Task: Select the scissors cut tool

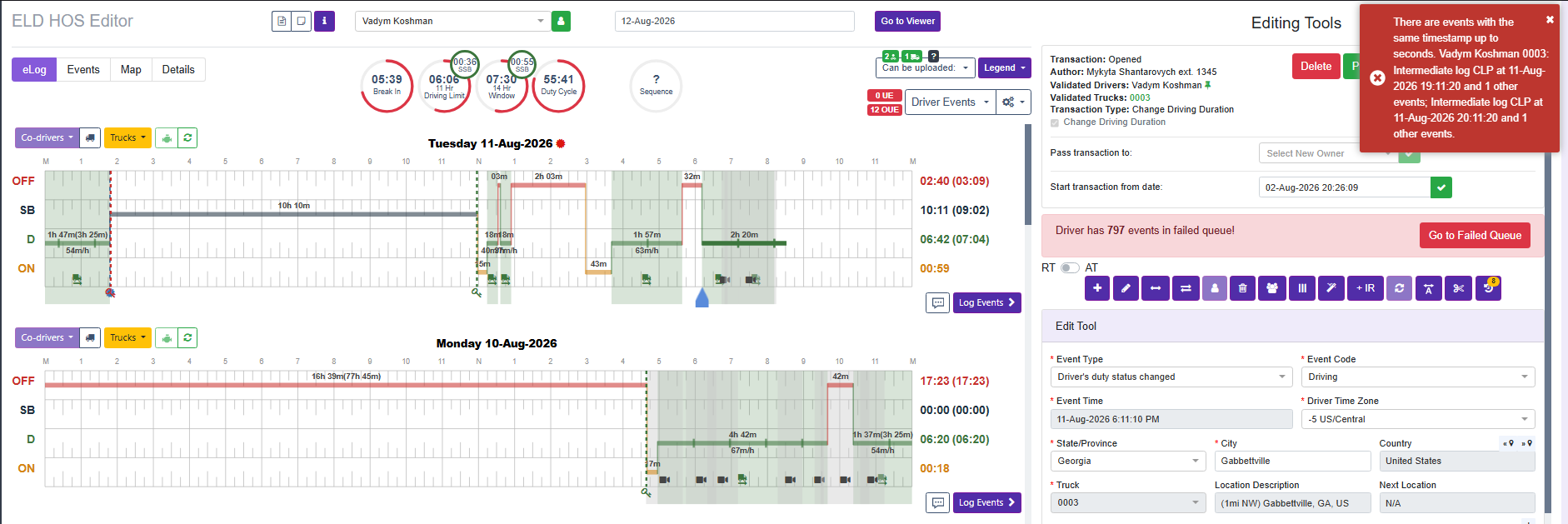Action: (x=1458, y=288)
